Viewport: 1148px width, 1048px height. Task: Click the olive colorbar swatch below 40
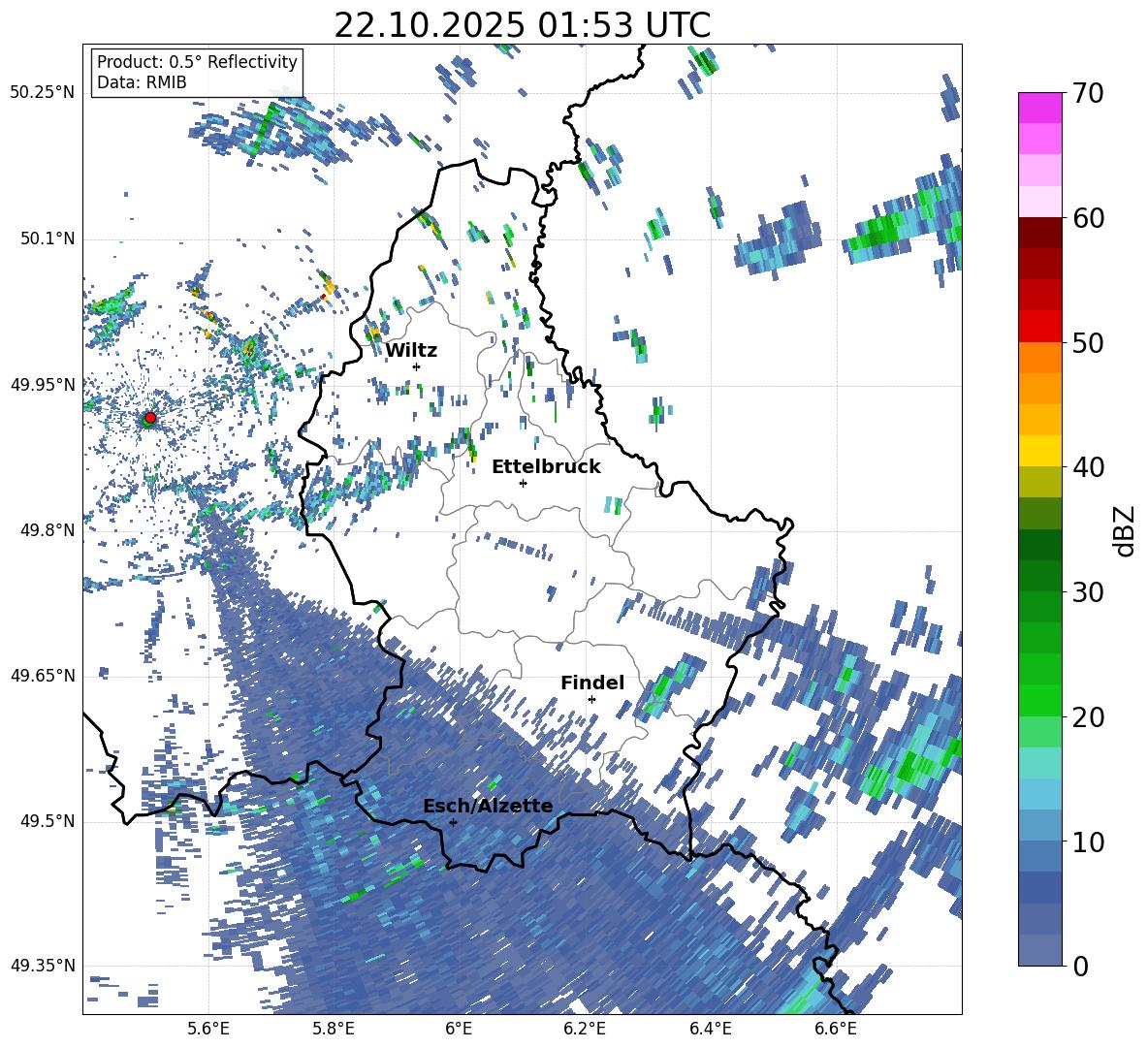tap(1039, 482)
